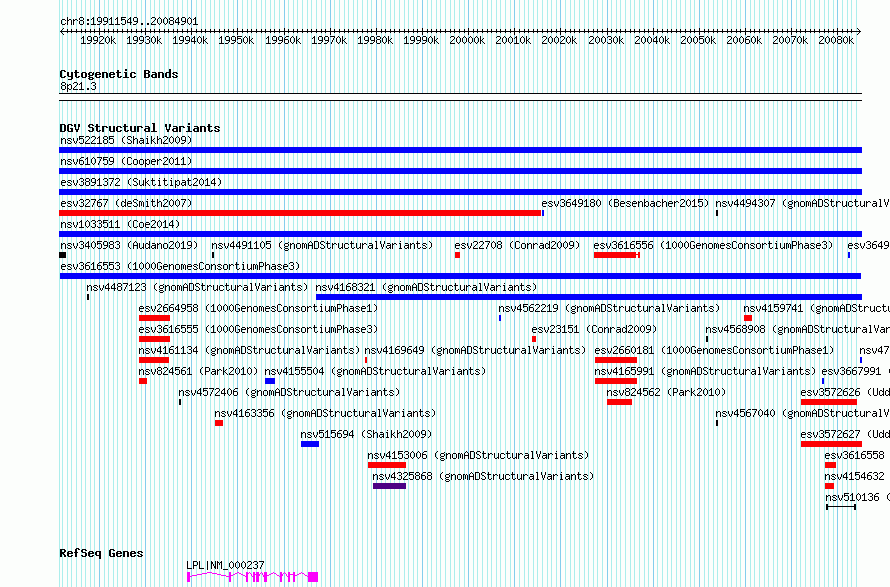Select the nsv4163356 gnomAD variant label
The width and height of the screenshot is (890, 587).
[325, 413]
